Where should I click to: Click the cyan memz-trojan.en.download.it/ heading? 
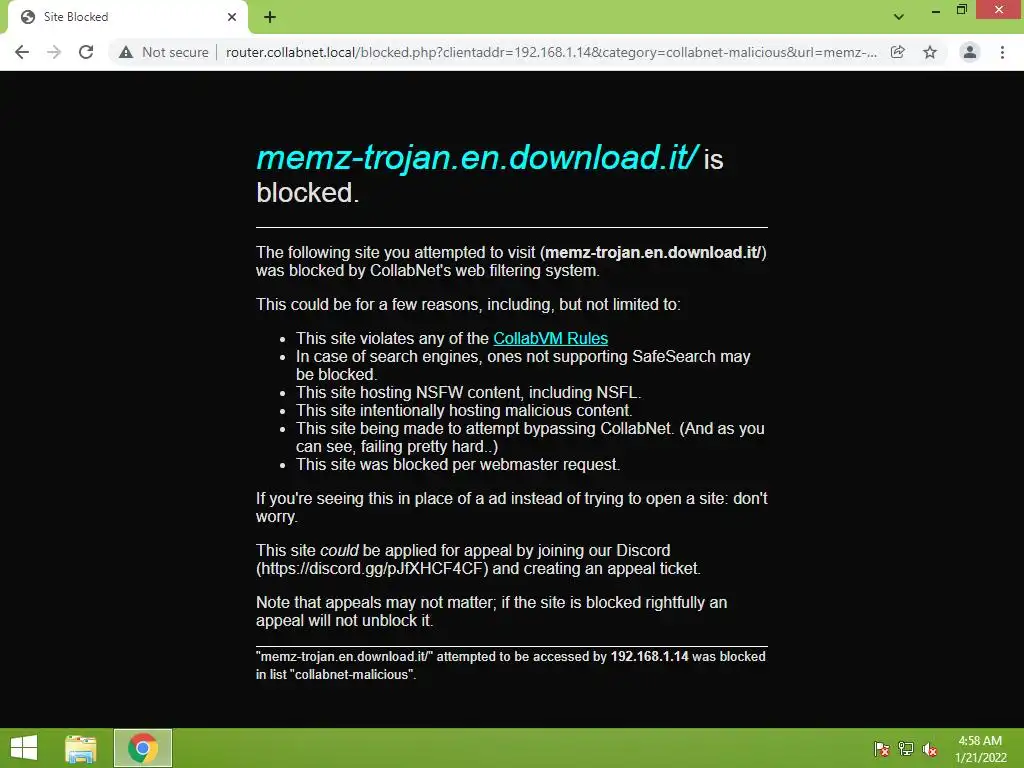click(x=477, y=157)
